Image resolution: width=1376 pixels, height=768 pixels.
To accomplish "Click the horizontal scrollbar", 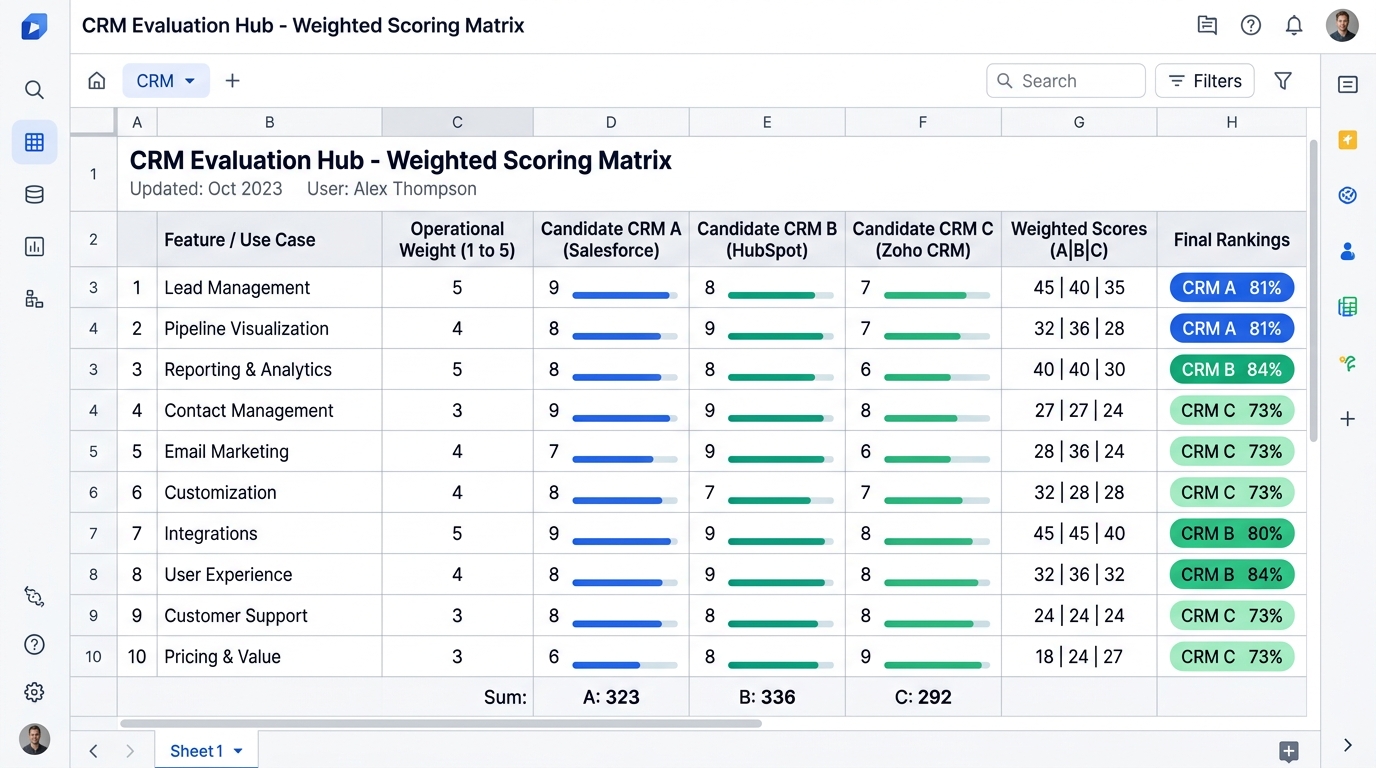I will click(x=441, y=723).
